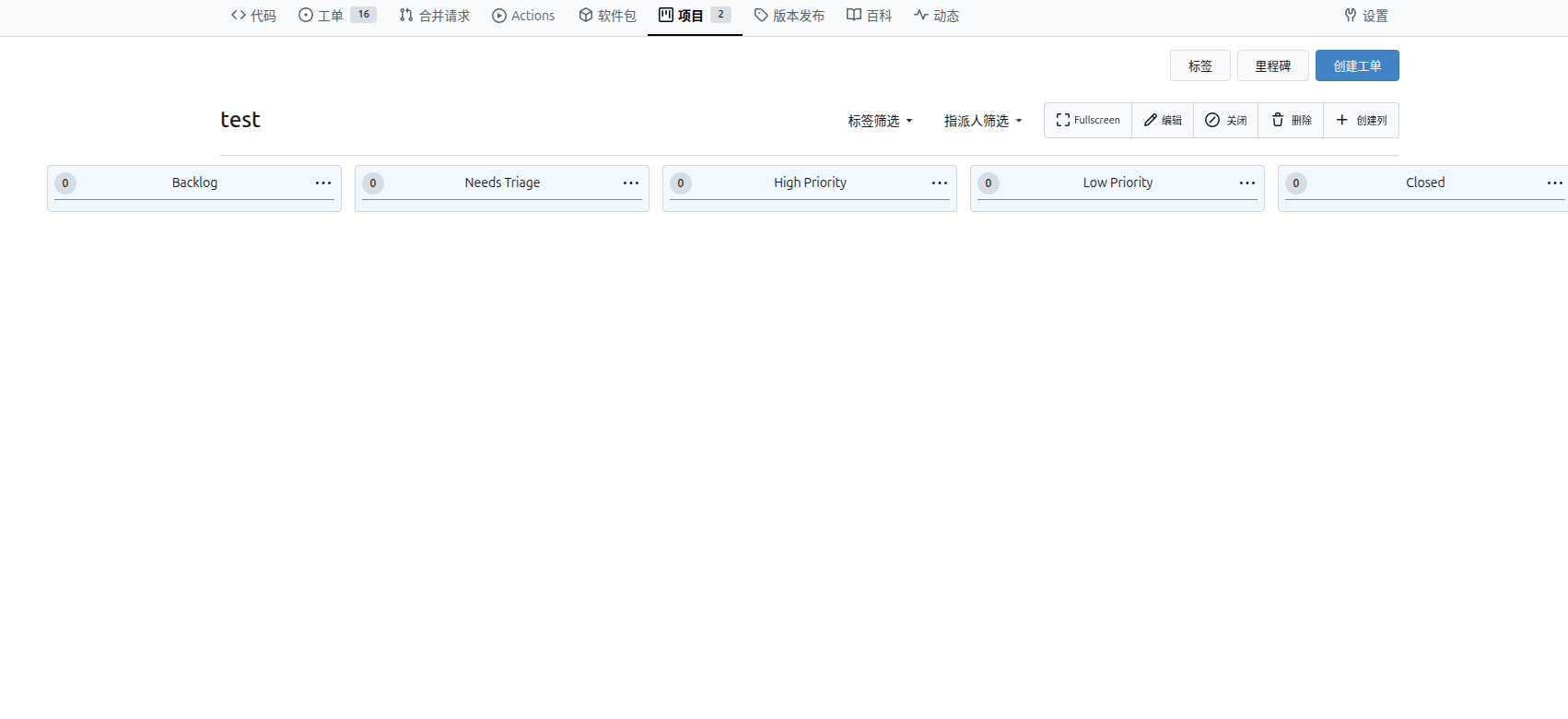Open Low Priority column options menu
Viewport: 1568px width, 719px height.
pyautogui.click(x=1246, y=183)
